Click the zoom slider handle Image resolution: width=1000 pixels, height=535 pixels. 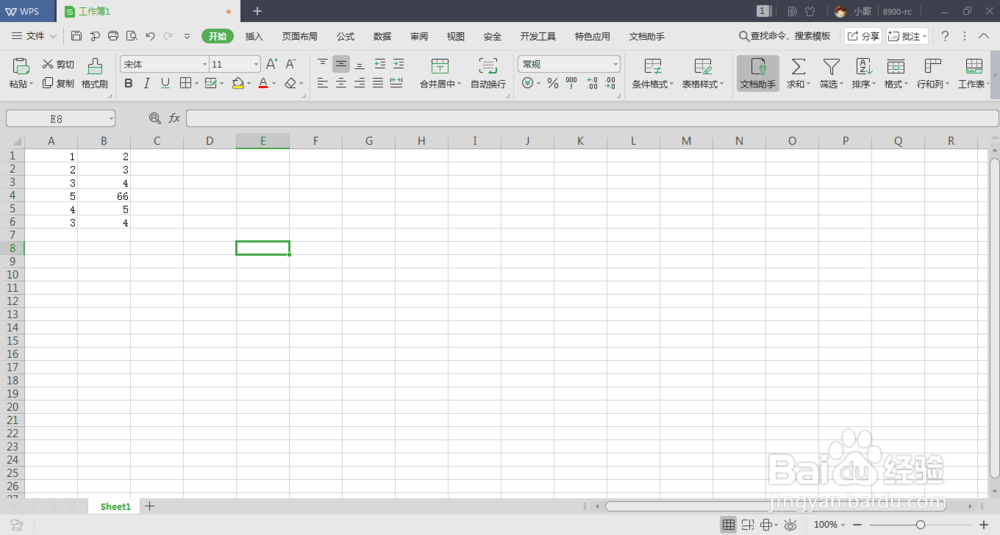pyautogui.click(x=920, y=525)
